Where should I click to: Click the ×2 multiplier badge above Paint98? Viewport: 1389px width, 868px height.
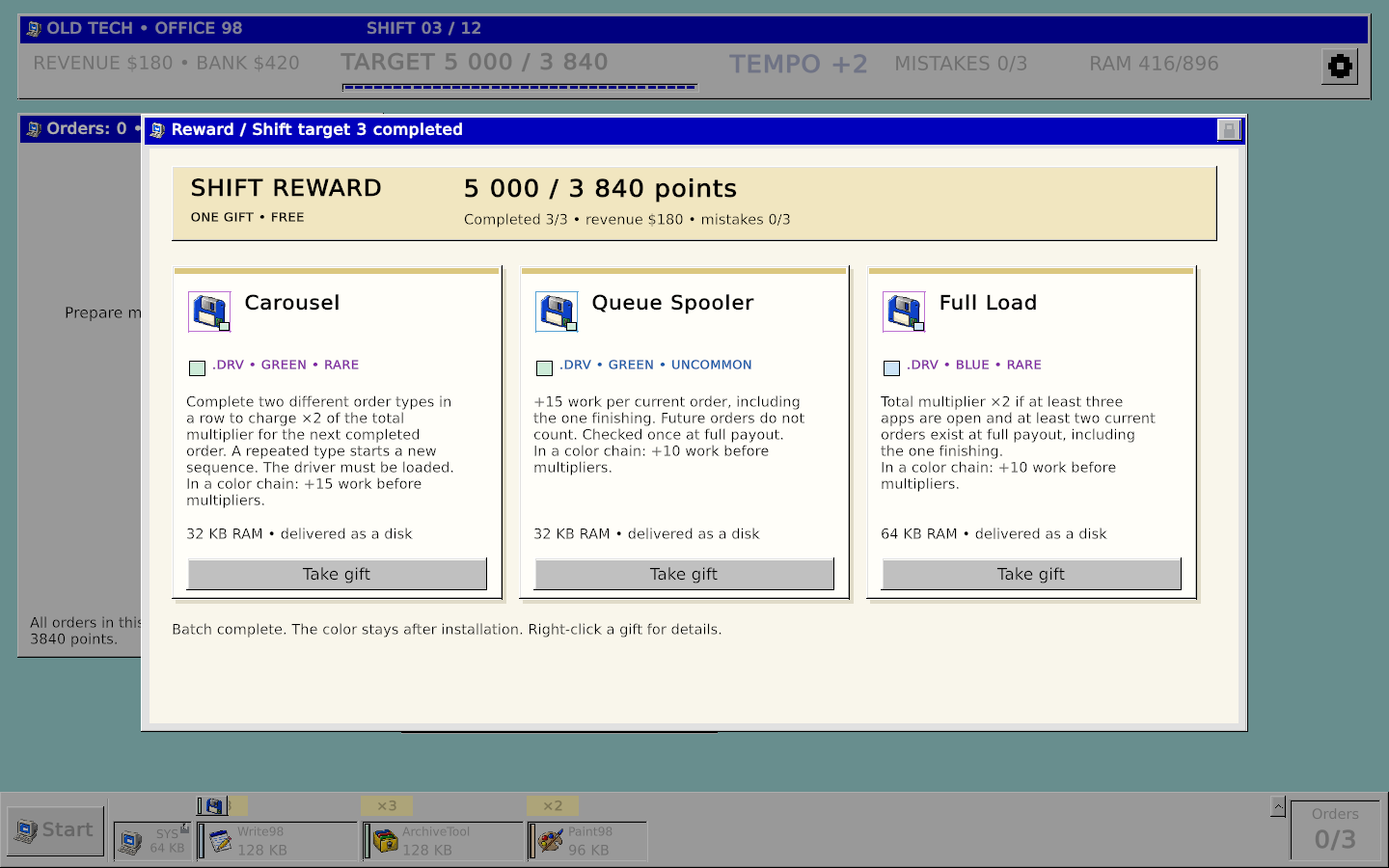click(x=553, y=806)
